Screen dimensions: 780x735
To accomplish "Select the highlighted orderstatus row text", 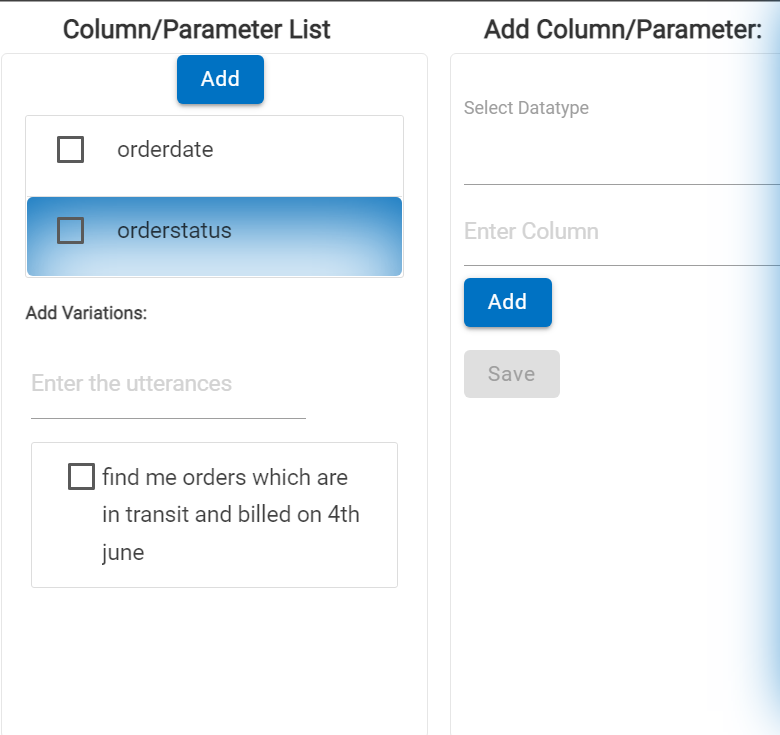I will (174, 231).
